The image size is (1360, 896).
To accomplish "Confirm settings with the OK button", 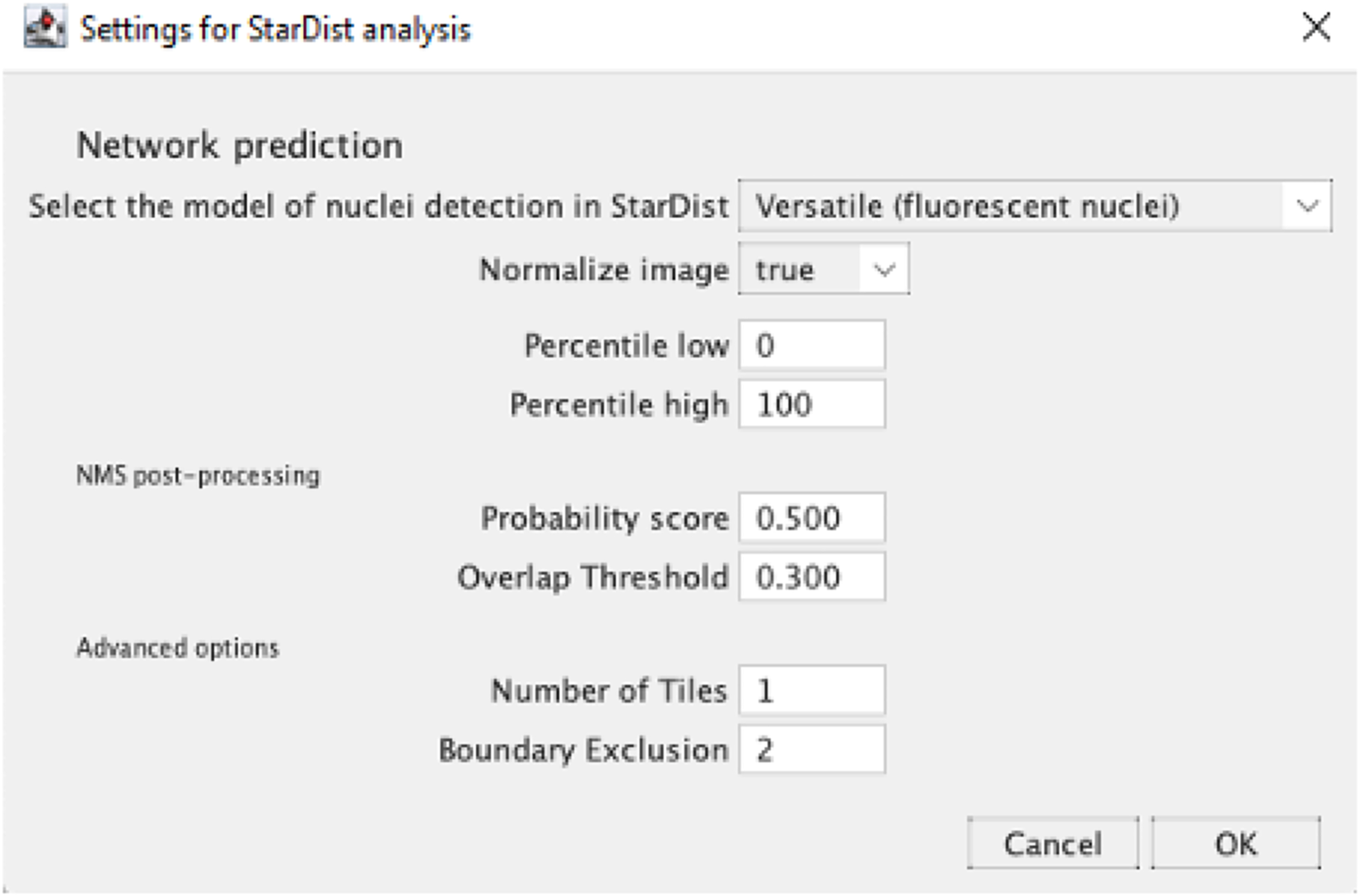I will pos(1235,844).
